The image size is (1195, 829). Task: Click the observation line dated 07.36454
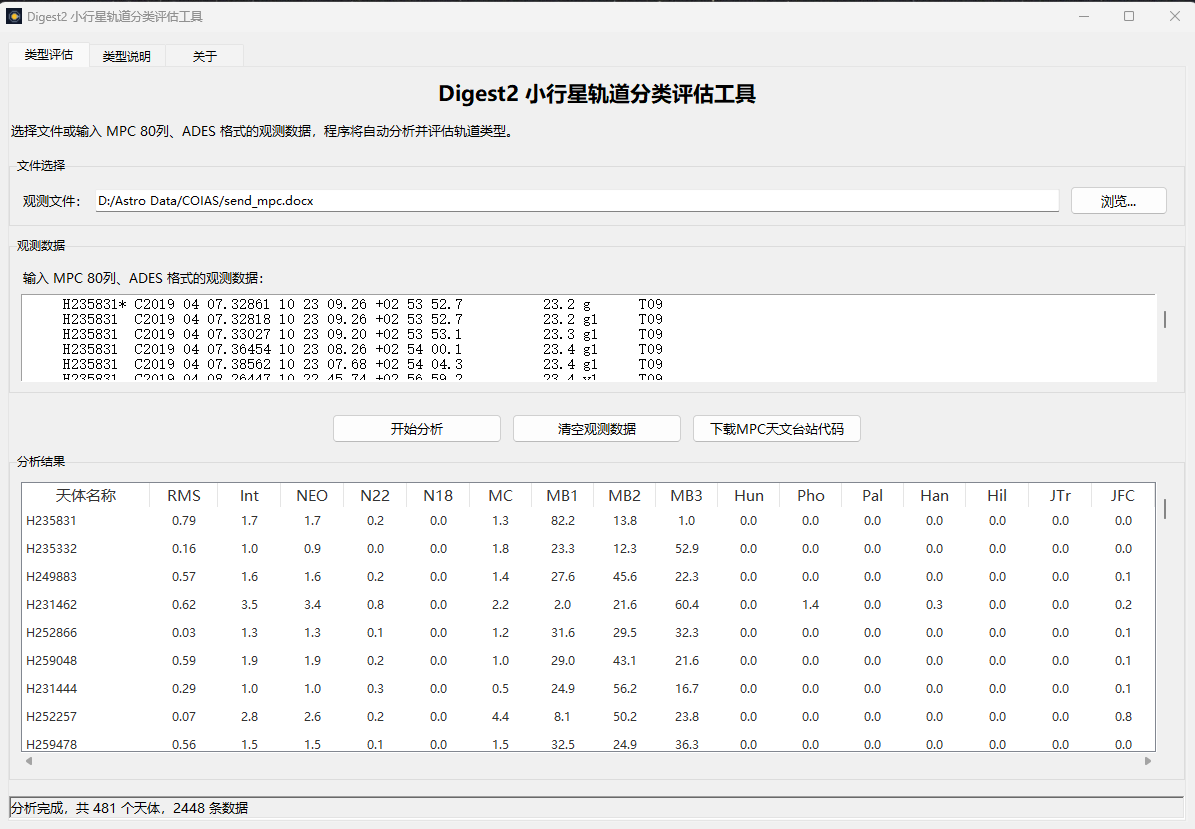coord(363,349)
